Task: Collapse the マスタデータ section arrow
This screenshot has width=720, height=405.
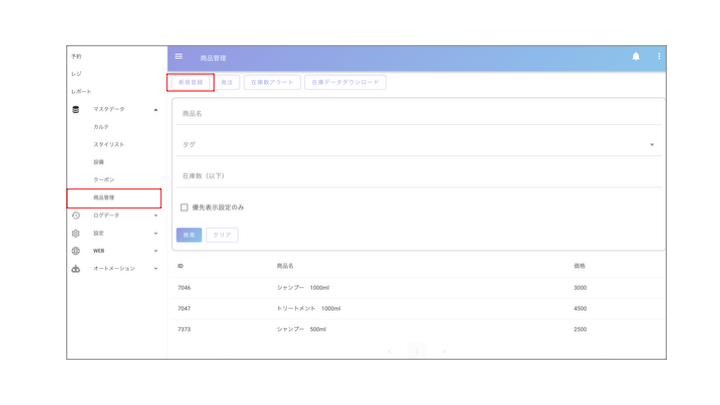Action: 156,110
